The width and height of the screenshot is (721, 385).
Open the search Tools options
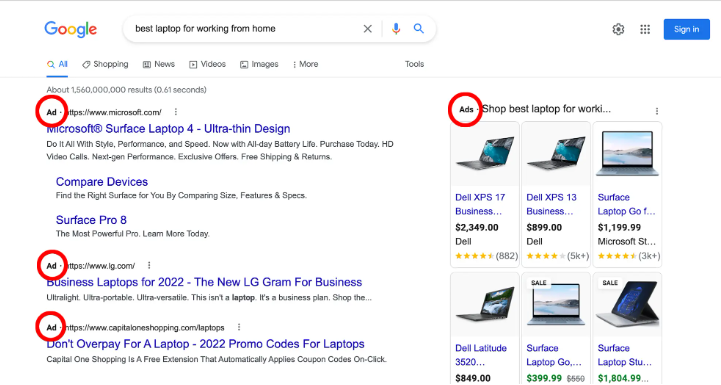click(x=414, y=64)
